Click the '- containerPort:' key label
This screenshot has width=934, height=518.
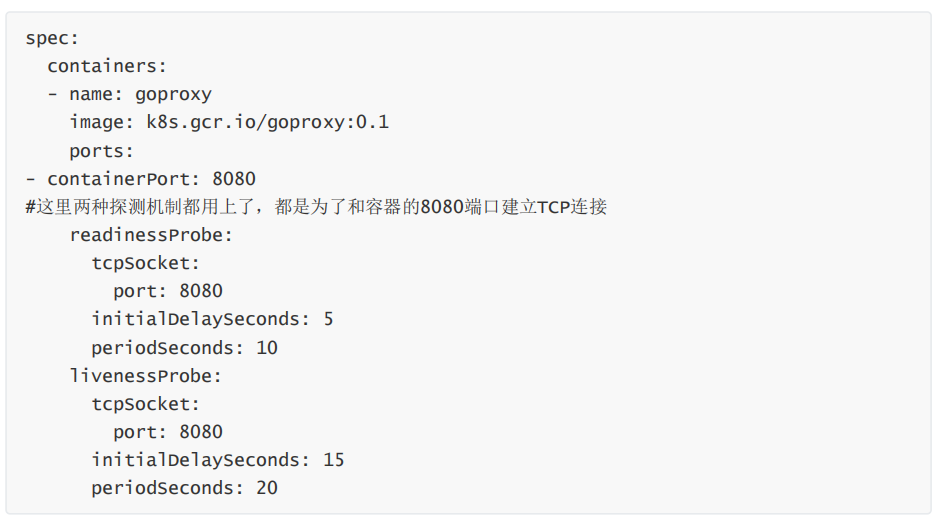113,179
